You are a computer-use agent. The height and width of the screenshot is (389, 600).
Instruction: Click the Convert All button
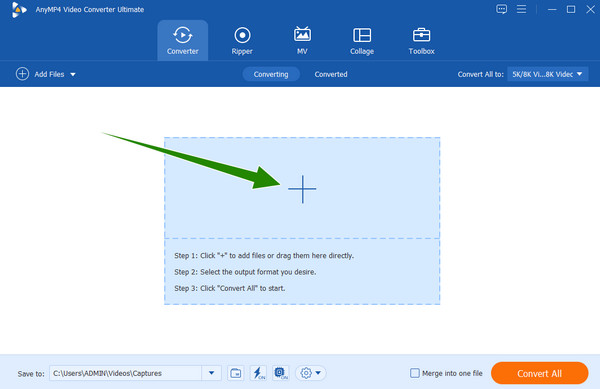point(539,373)
